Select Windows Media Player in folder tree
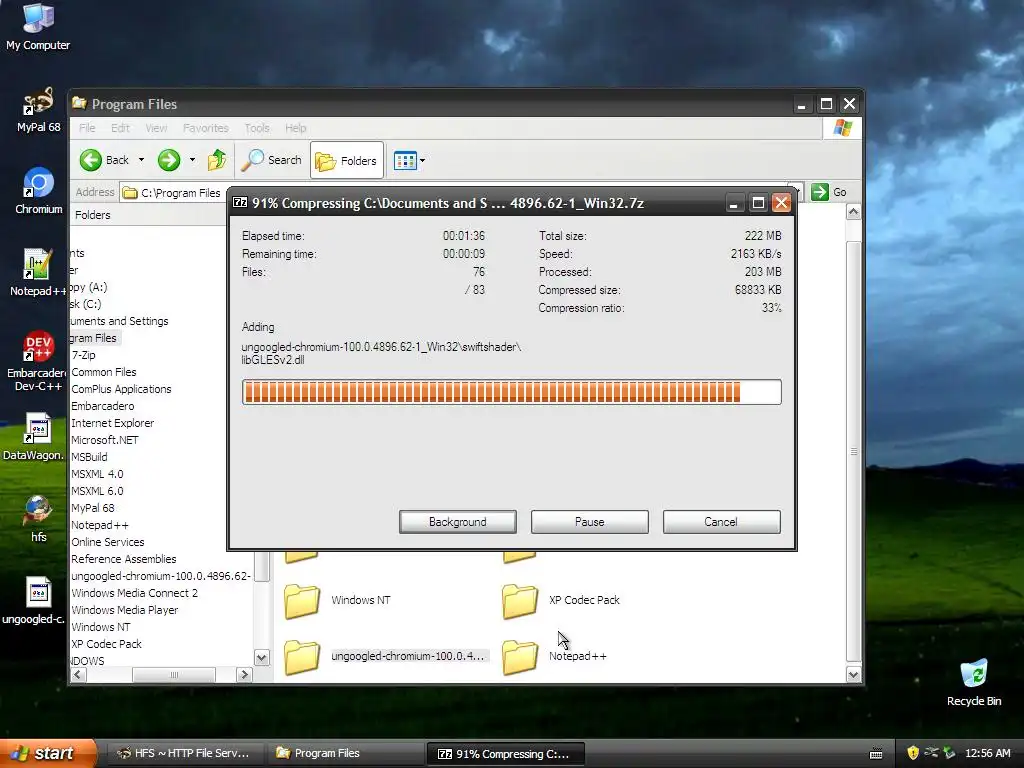 point(125,609)
